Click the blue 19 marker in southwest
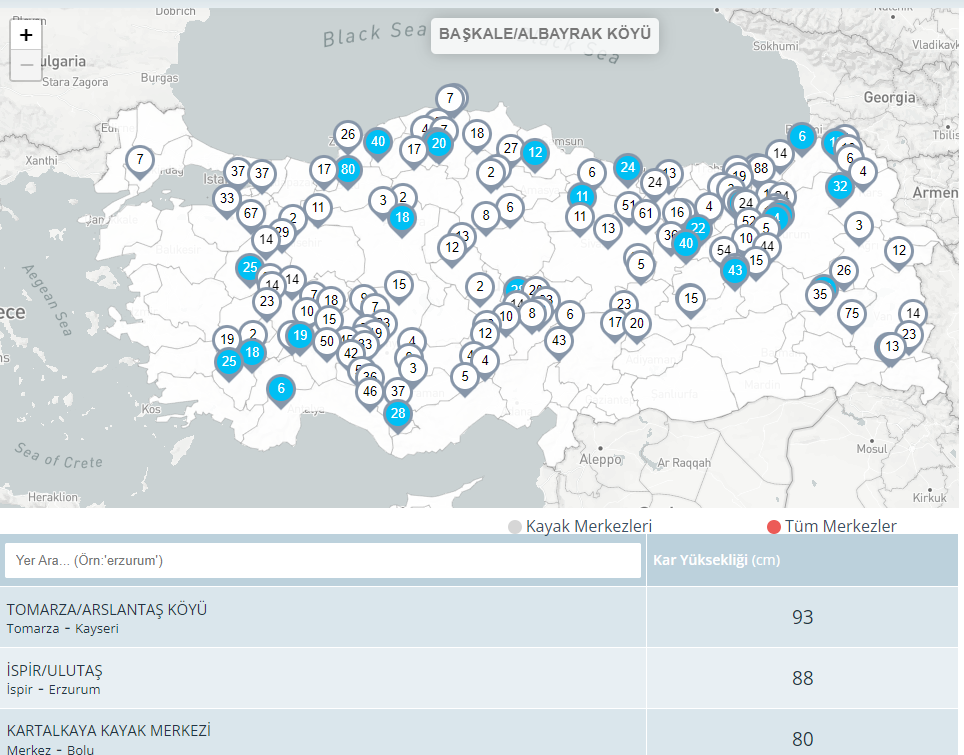964x755 pixels. click(x=300, y=336)
